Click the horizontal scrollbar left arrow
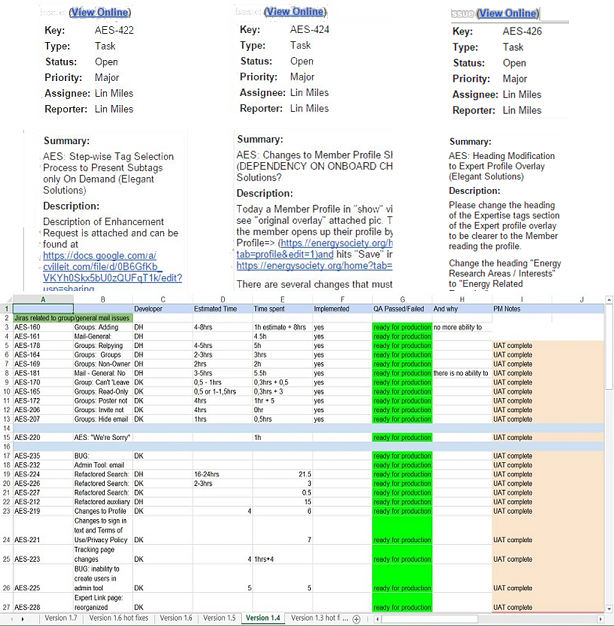Viewport: 614px width, 626px height. point(377,619)
